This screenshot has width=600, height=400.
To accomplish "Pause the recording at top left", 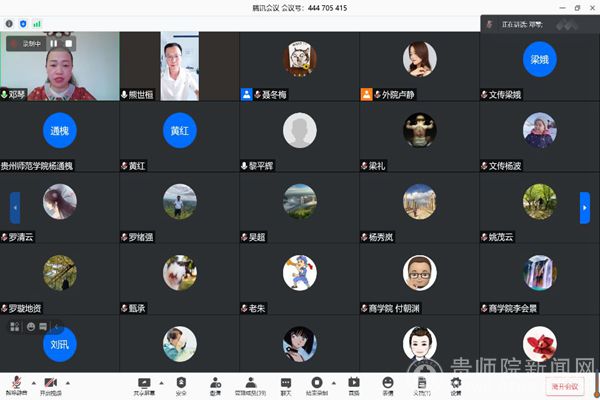I will coord(55,44).
